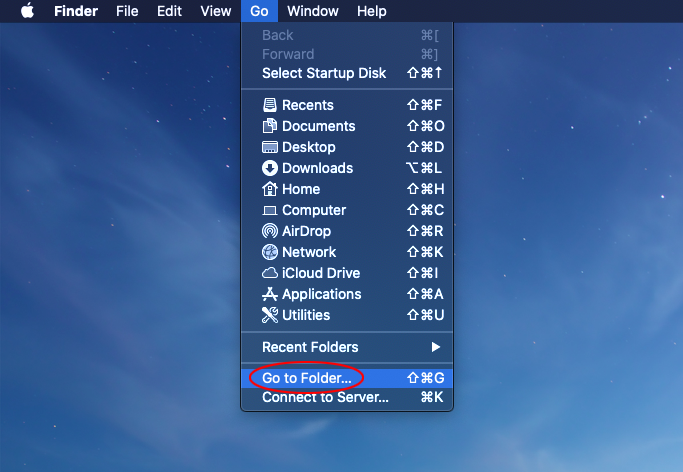Open the Edit menu
Screen dimensions: 683x472
pyautogui.click(x=169, y=11)
